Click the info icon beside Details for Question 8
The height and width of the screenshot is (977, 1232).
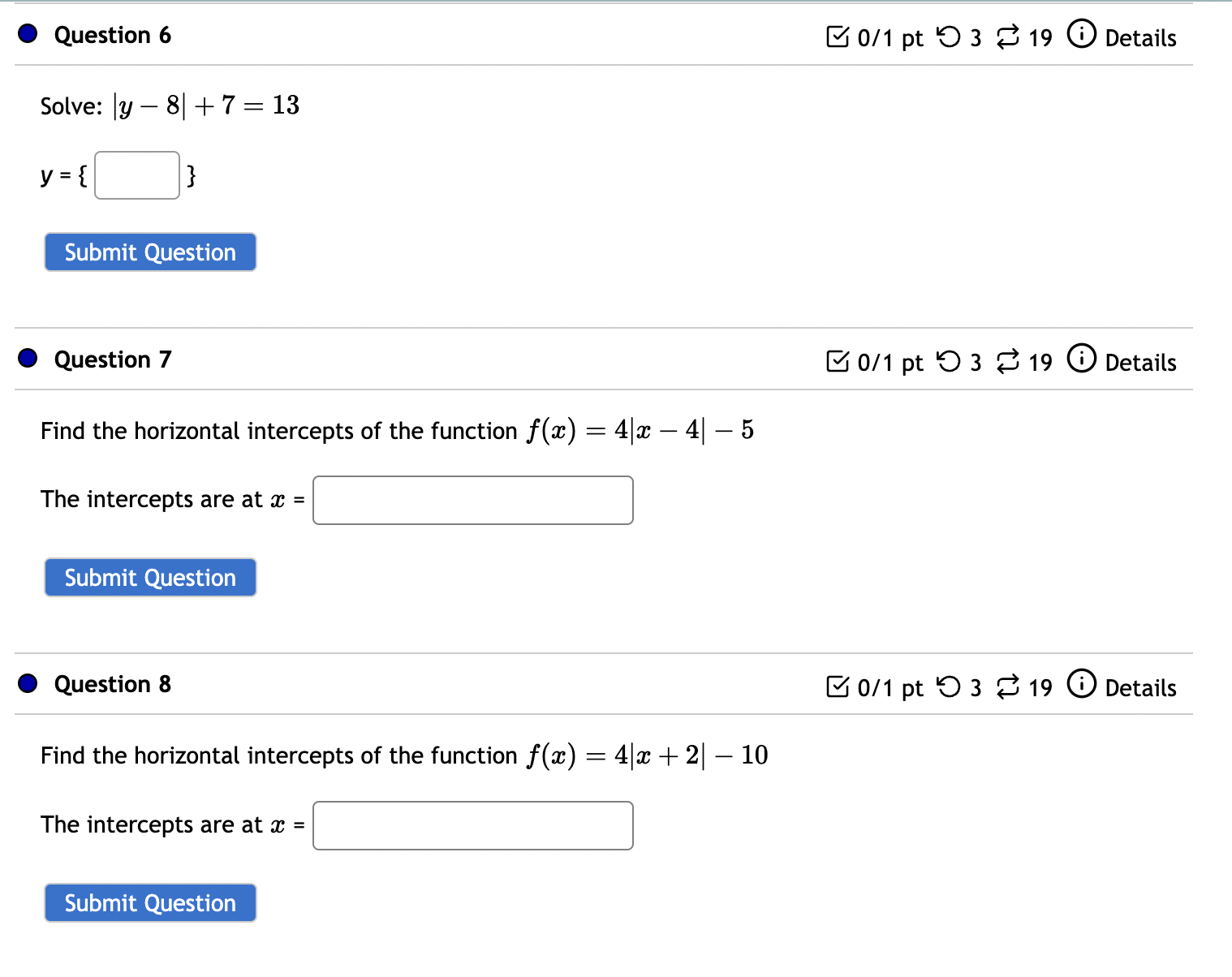[1082, 686]
